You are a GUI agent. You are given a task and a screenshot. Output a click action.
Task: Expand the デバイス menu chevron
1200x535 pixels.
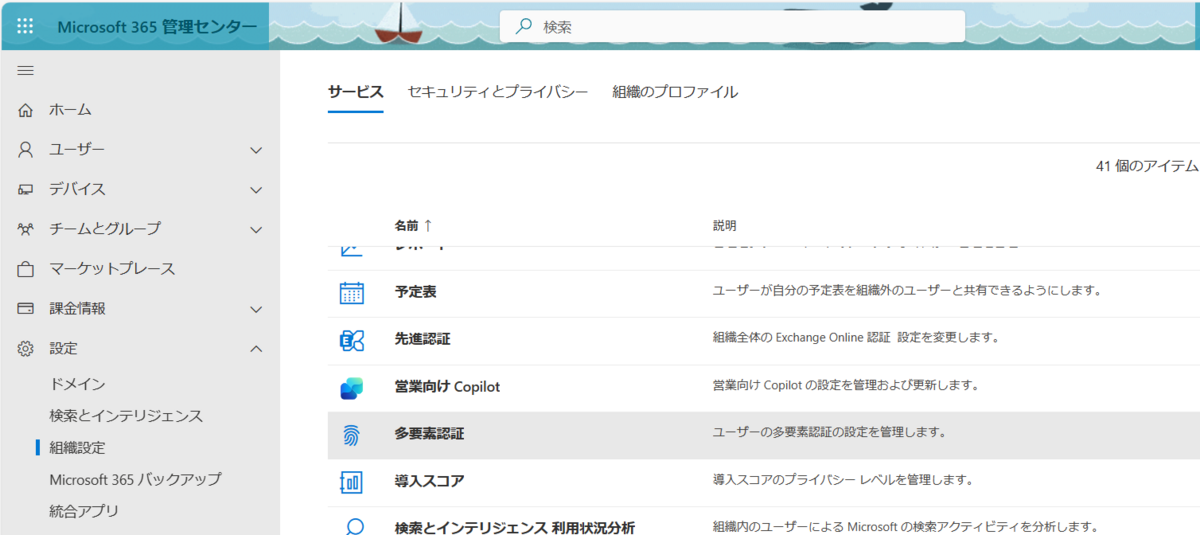pyautogui.click(x=256, y=190)
